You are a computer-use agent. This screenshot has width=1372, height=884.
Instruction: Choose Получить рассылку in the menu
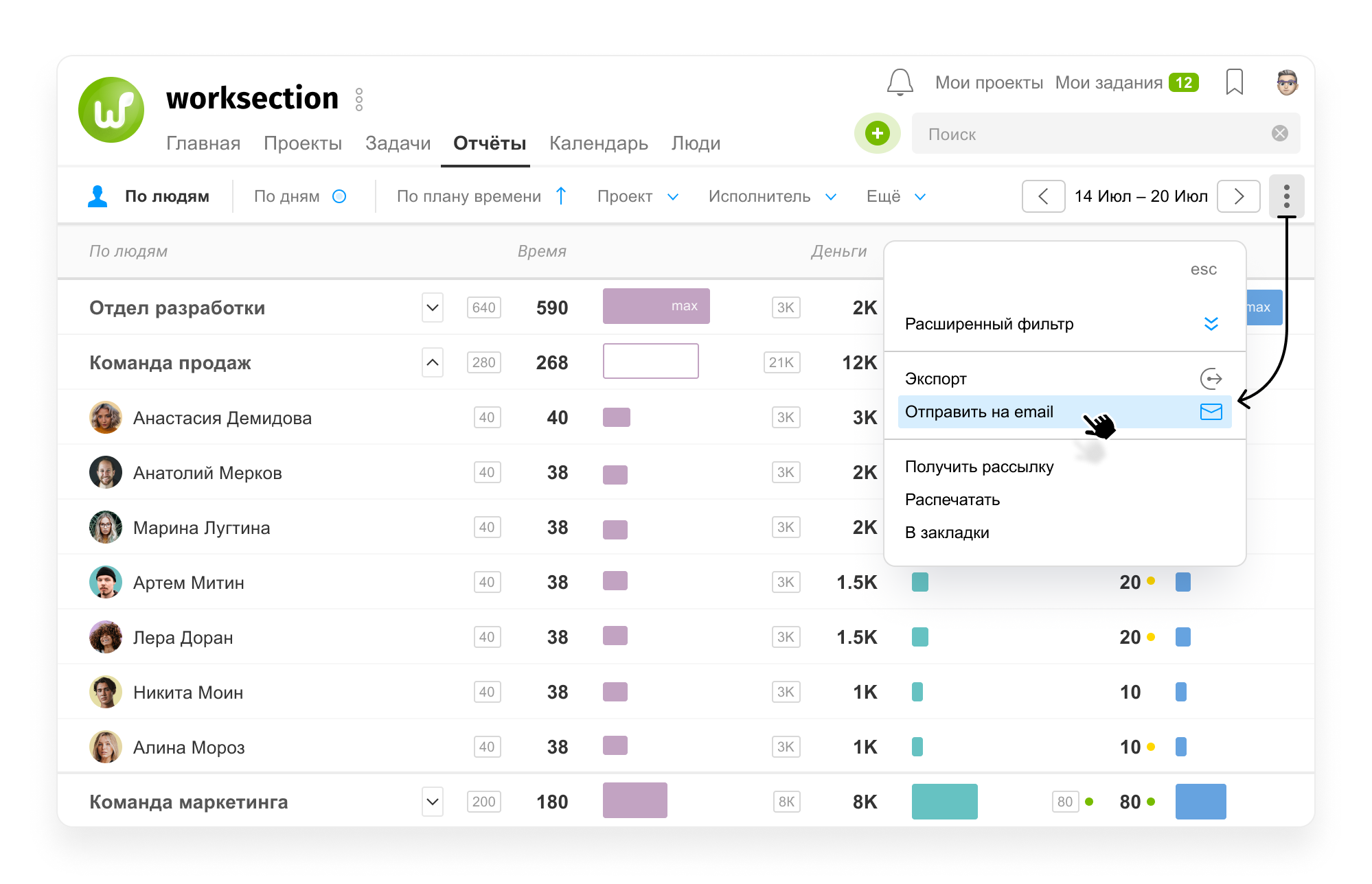[979, 467]
